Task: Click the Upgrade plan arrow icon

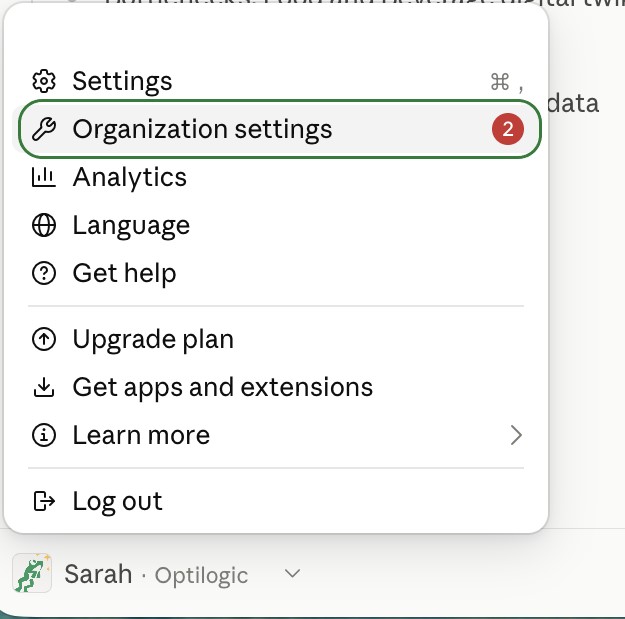Action: pyautogui.click(x=44, y=339)
